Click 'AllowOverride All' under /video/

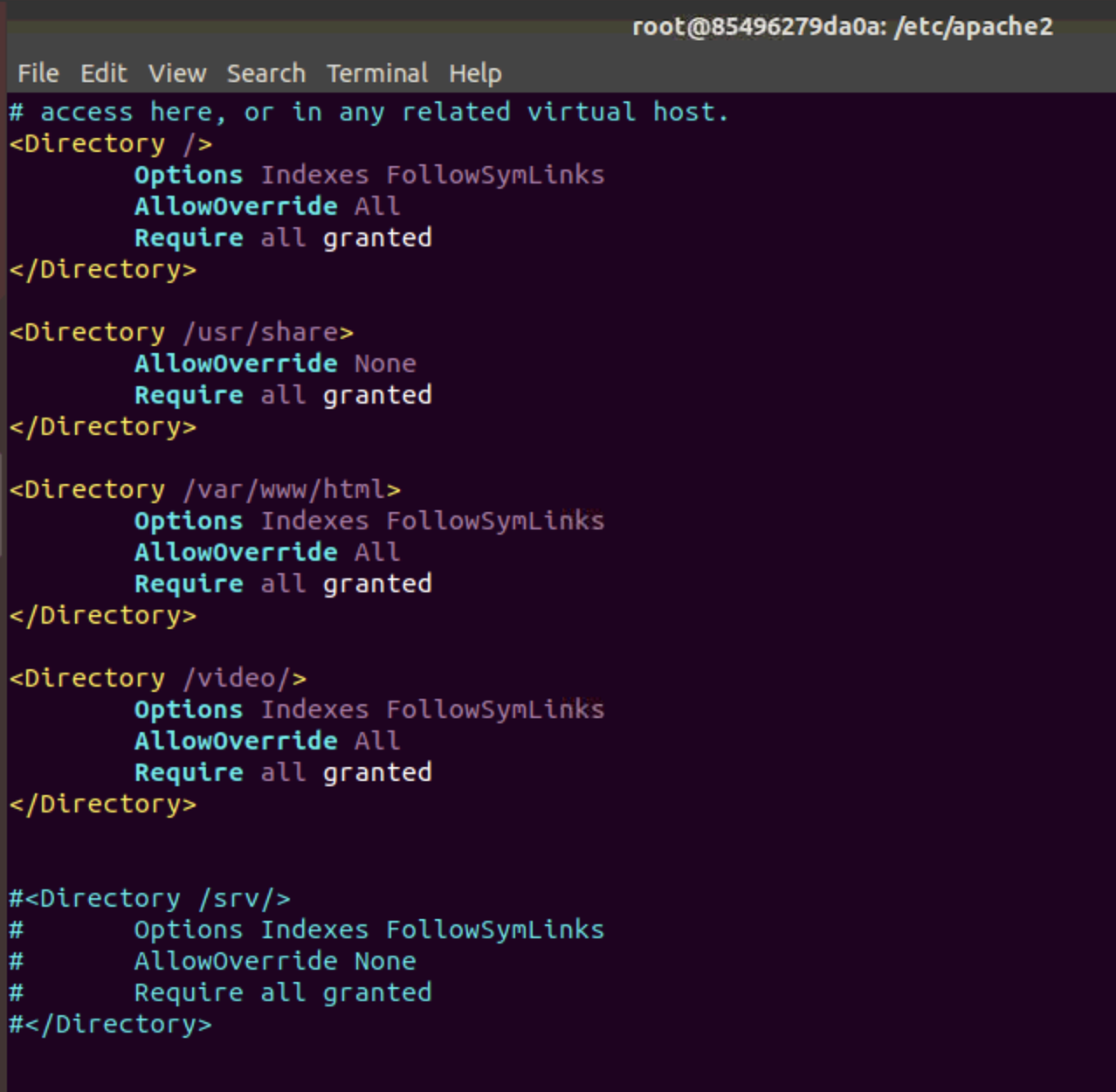tap(267, 742)
